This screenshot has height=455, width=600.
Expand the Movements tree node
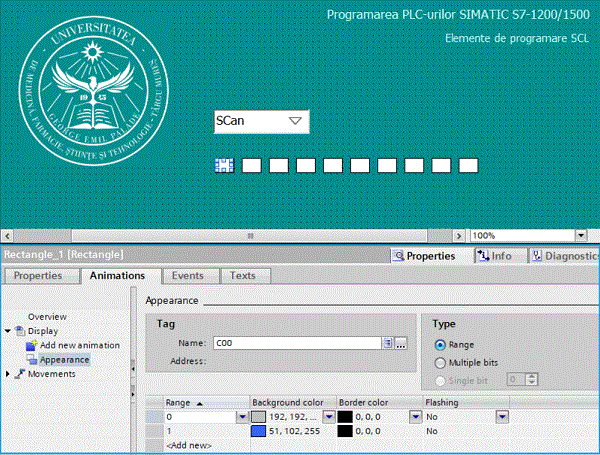(x=9, y=374)
